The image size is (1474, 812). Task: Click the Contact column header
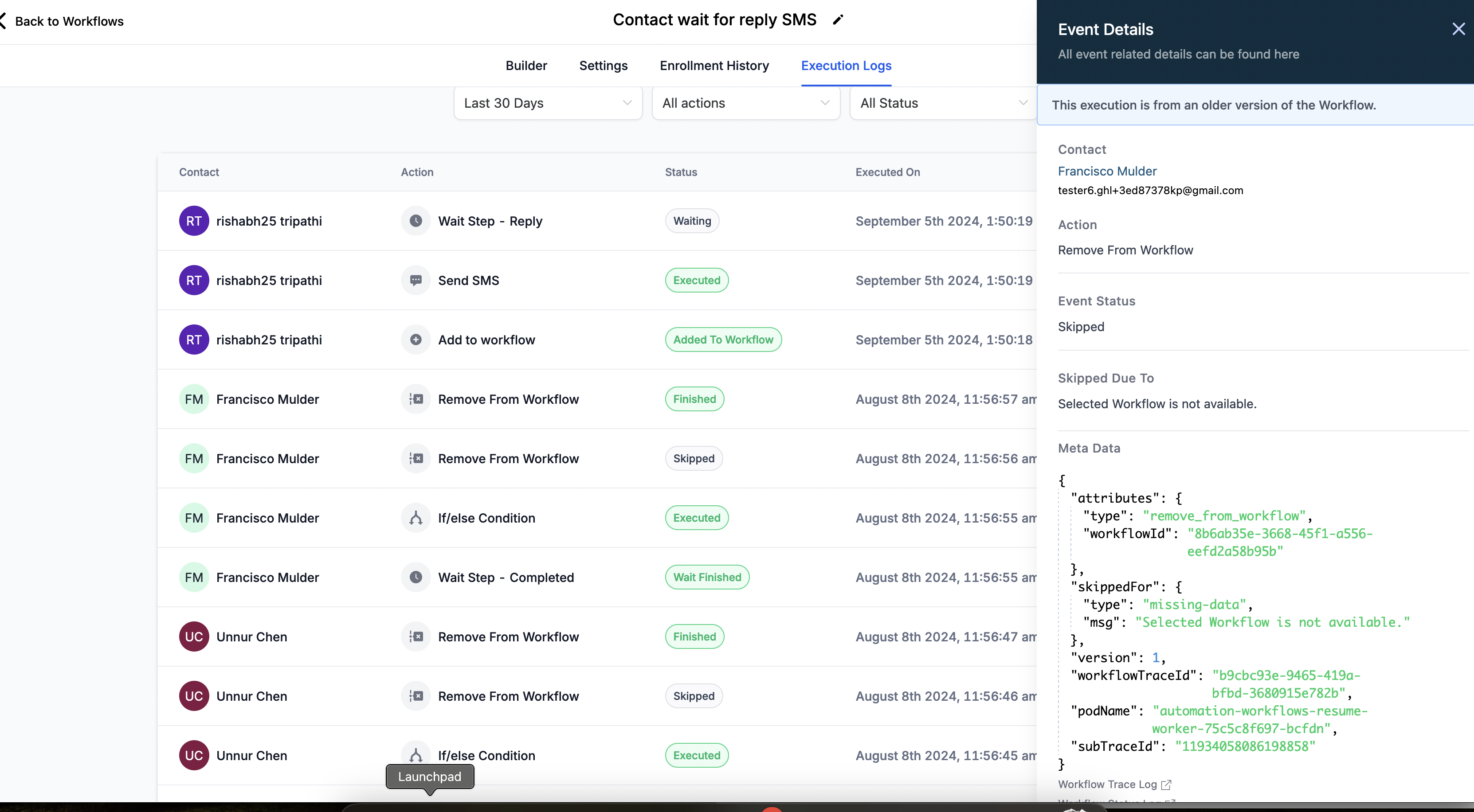click(199, 172)
